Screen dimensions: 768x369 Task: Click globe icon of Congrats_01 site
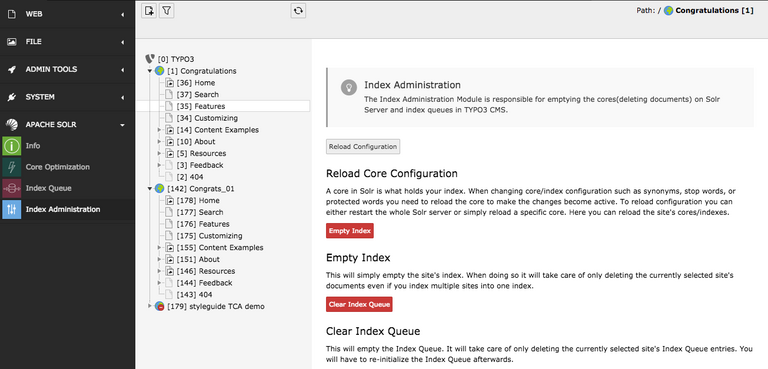(159, 189)
